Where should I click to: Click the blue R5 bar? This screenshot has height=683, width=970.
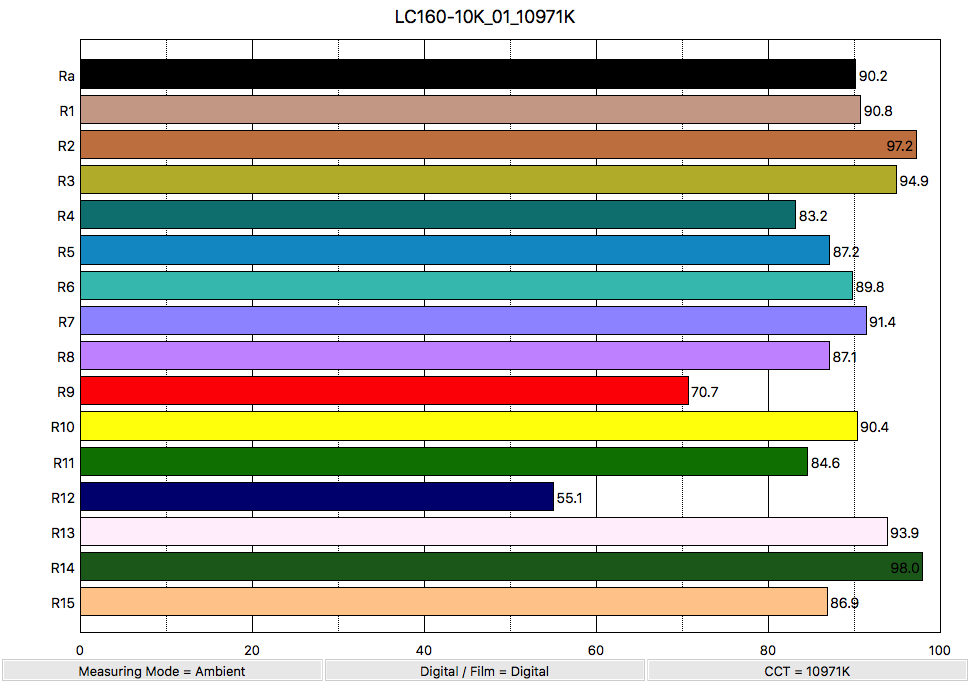454,250
